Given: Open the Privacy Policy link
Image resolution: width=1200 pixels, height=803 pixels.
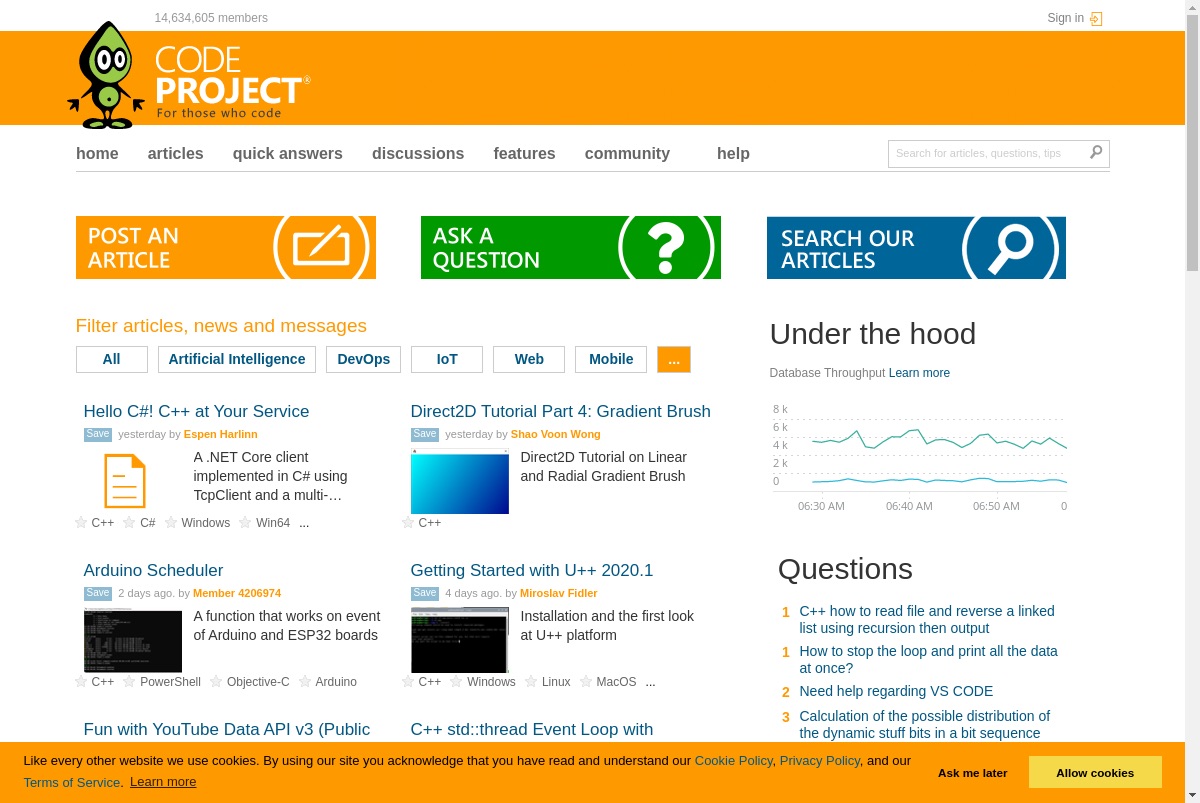Looking at the screenshot, I should point(820,760).
